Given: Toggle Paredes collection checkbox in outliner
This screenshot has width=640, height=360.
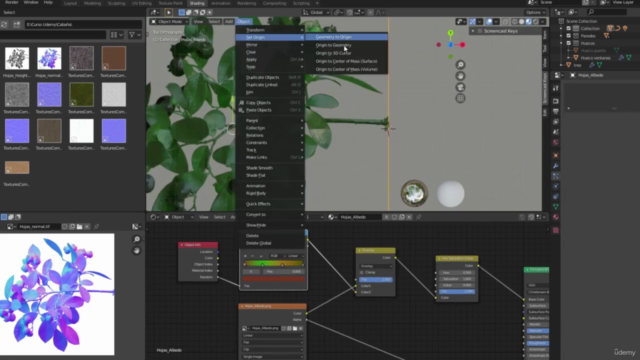Looking at the screenshot, I should tap(568, 36).
